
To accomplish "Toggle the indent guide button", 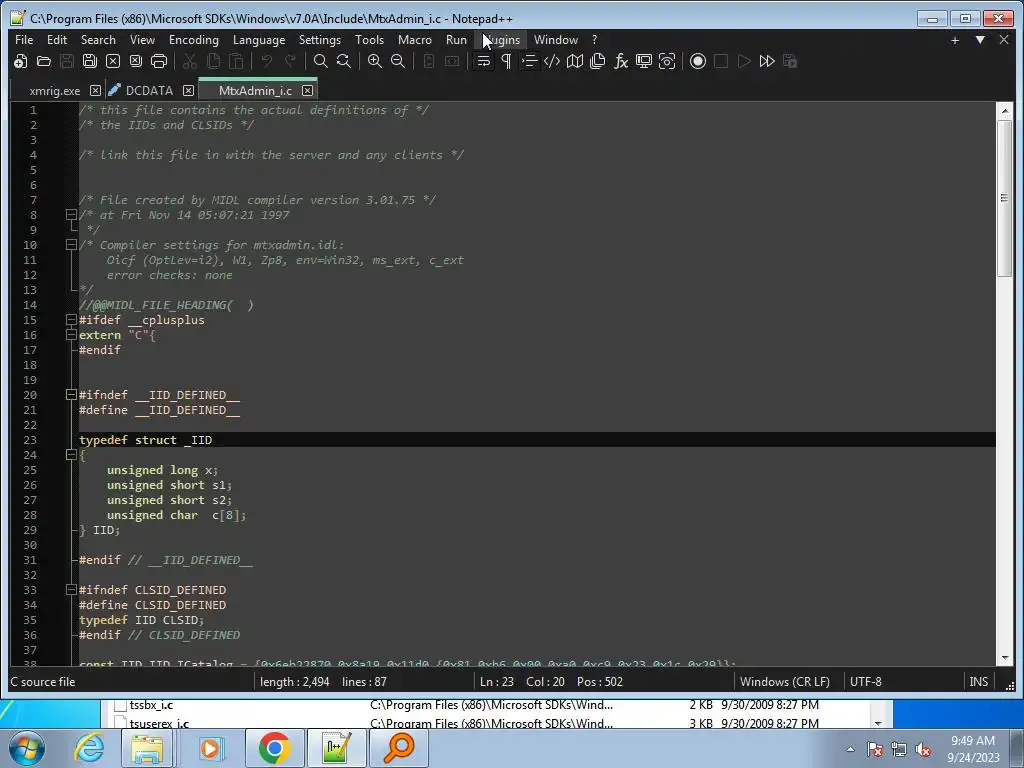I will tap(529, 61).
